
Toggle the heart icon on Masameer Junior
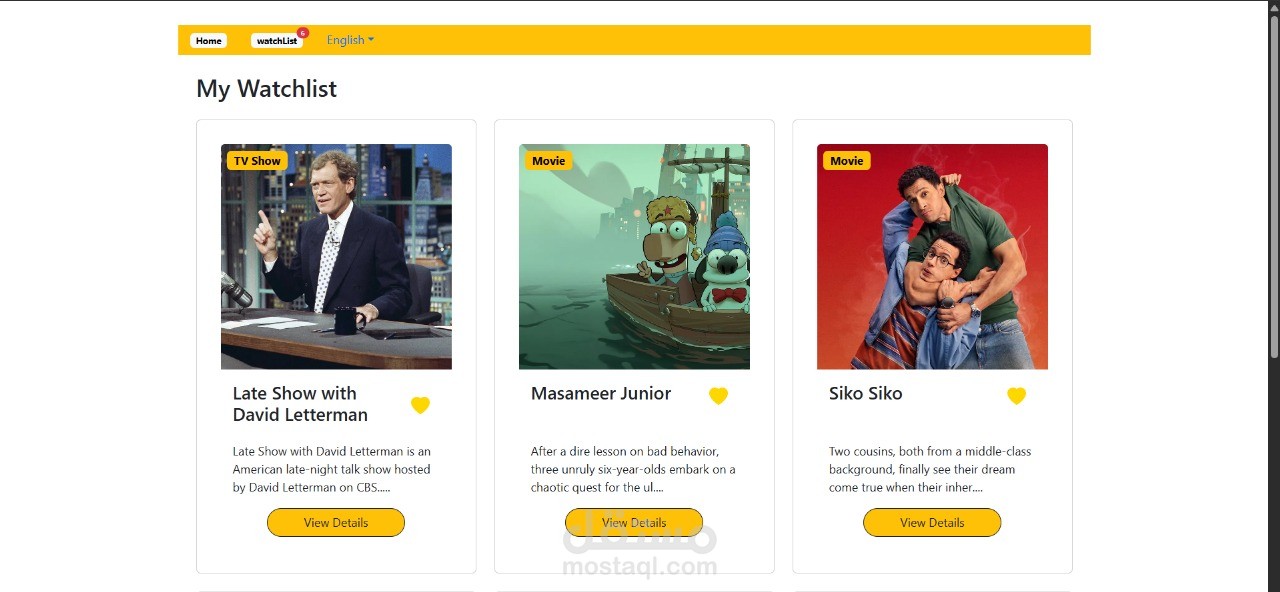coord(718,396)
